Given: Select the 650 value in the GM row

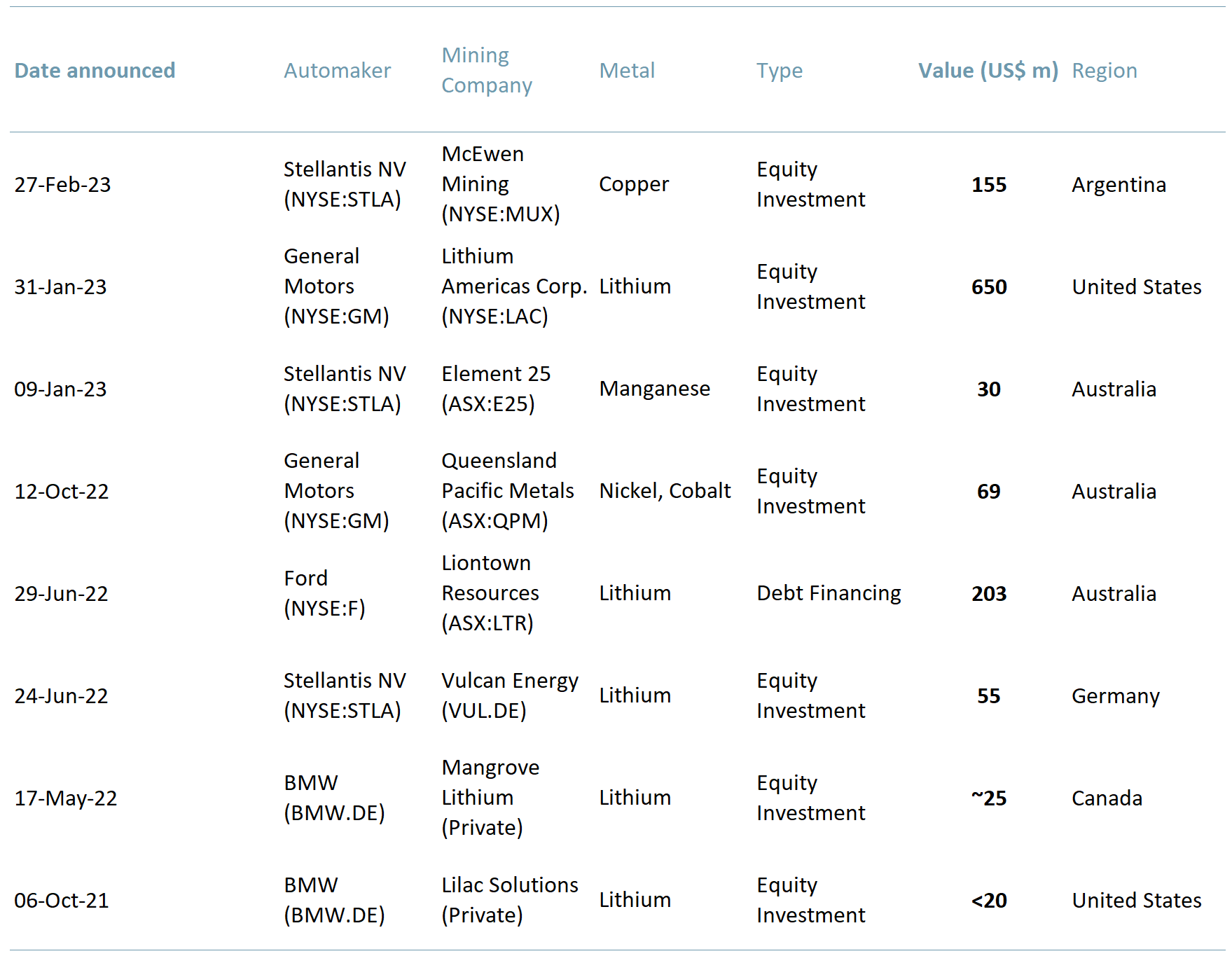Looking at the screenshot, I should coord(988,286).
